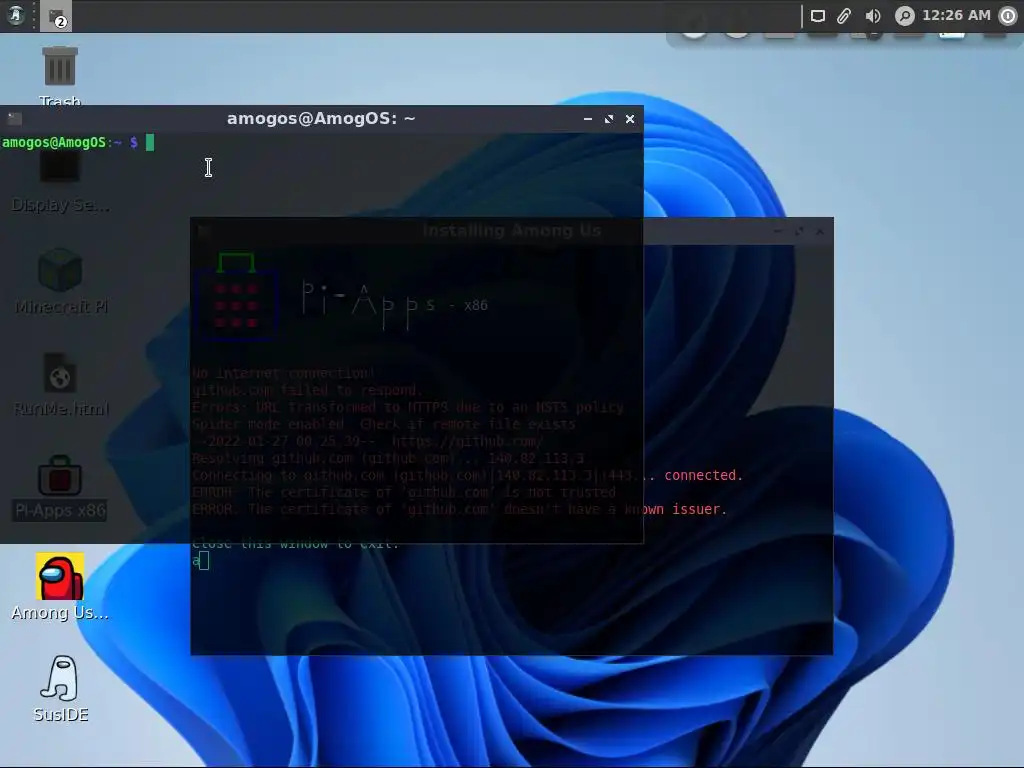Click the volume speaker icon
Image resolution: width=1024 pixels, height=768 pixels.
872,16
